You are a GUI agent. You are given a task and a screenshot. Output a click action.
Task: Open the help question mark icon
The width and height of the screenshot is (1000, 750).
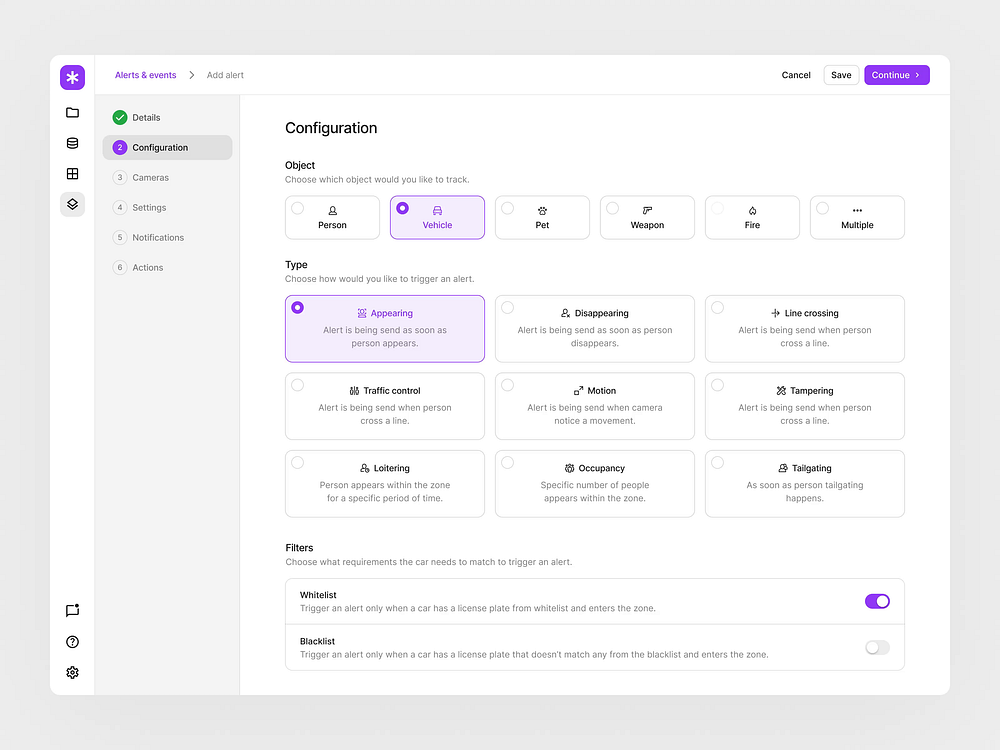[71, 642]
